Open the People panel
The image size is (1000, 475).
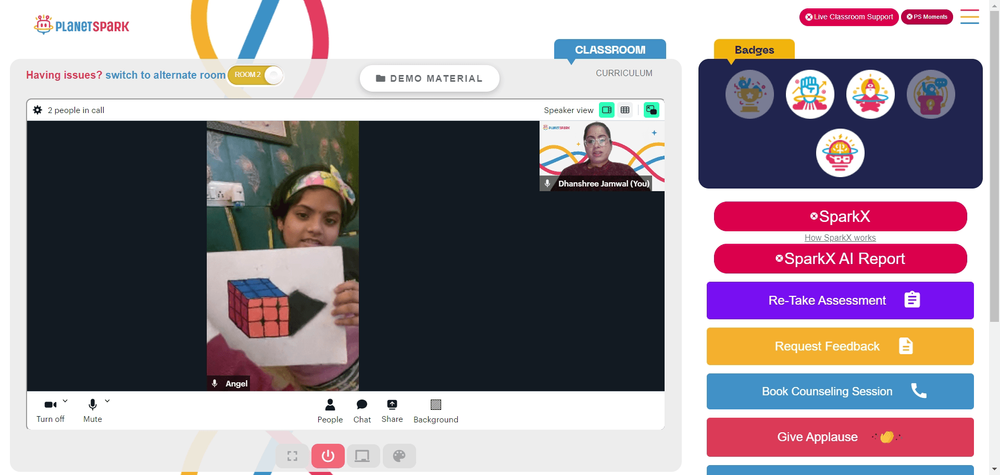[x=330, y=411]
